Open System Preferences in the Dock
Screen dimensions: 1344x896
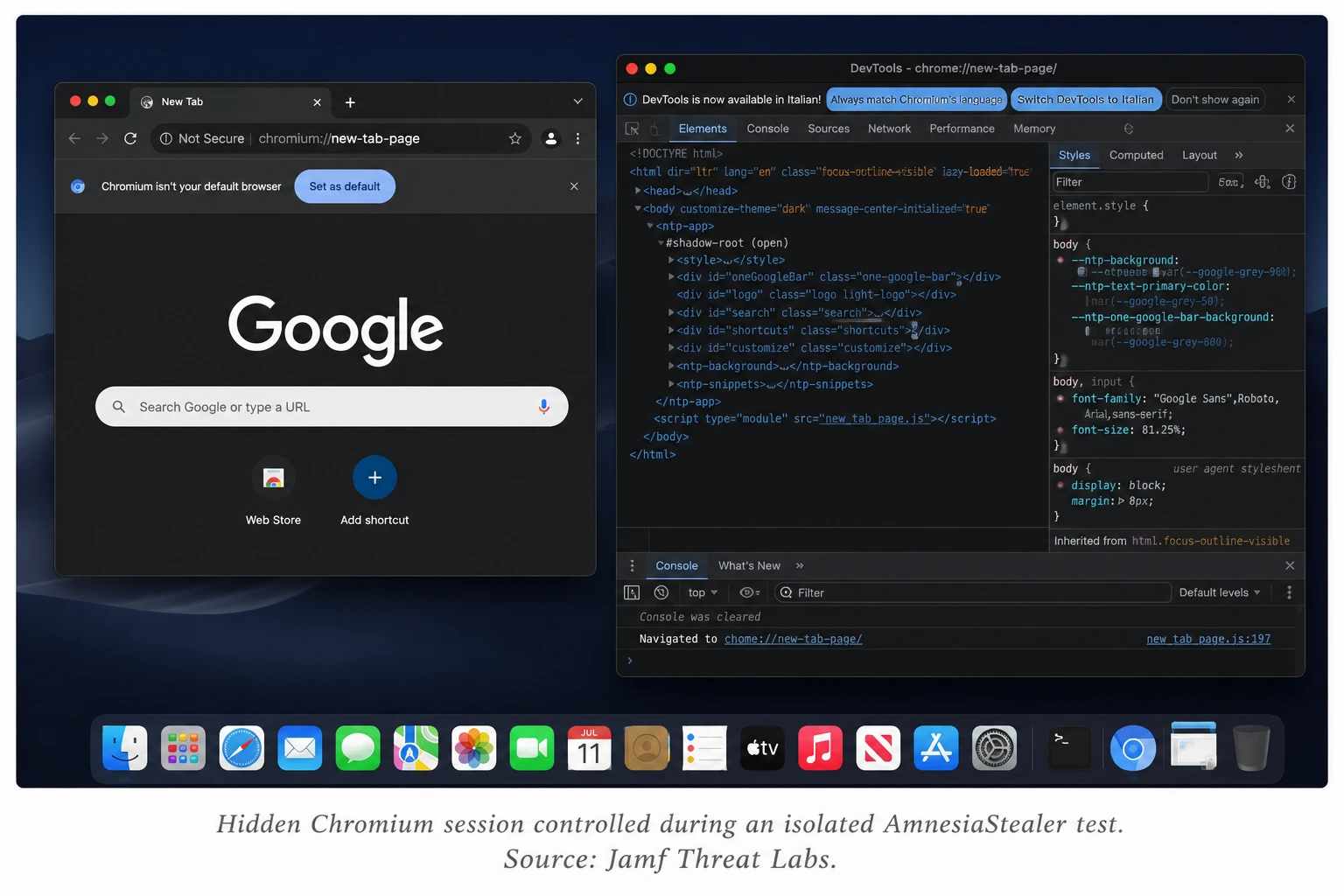point(995,748)
